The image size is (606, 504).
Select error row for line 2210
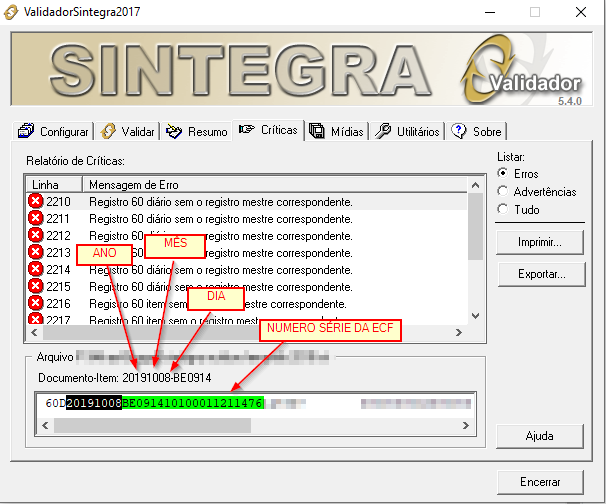tap(247, 202)
